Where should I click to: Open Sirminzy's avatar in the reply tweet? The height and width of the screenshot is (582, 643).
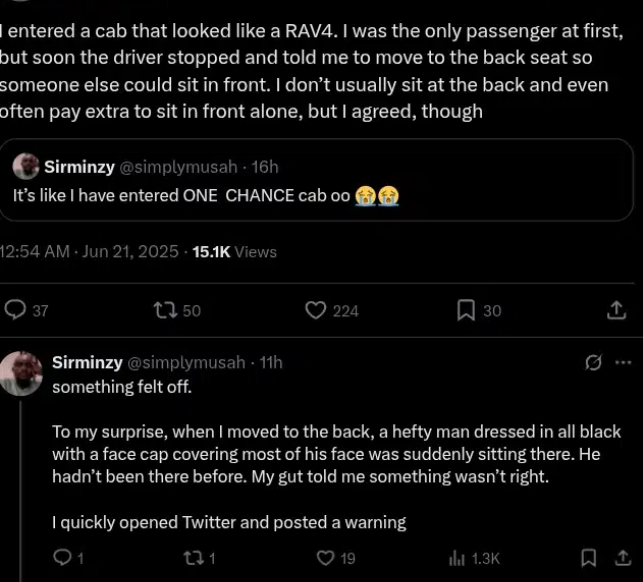pos(22,373)
